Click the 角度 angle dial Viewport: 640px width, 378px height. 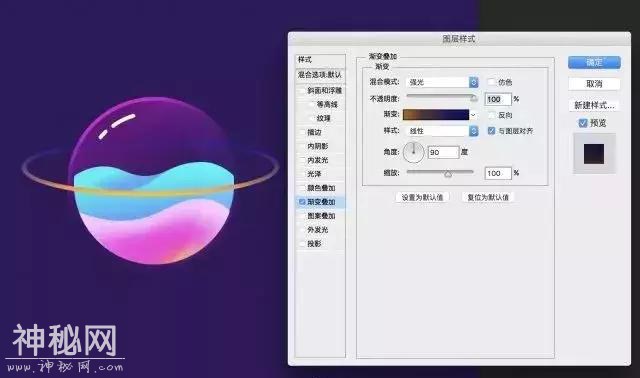pos(413,152)
